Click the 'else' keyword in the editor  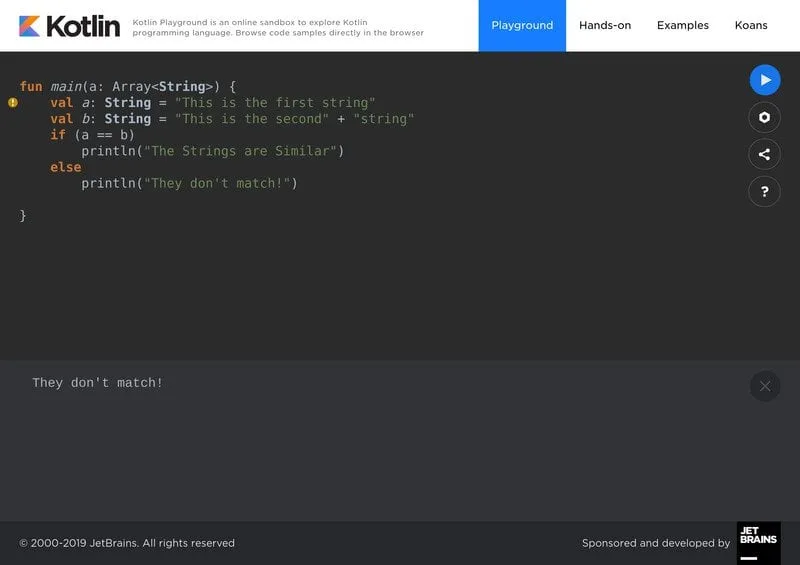66,167
